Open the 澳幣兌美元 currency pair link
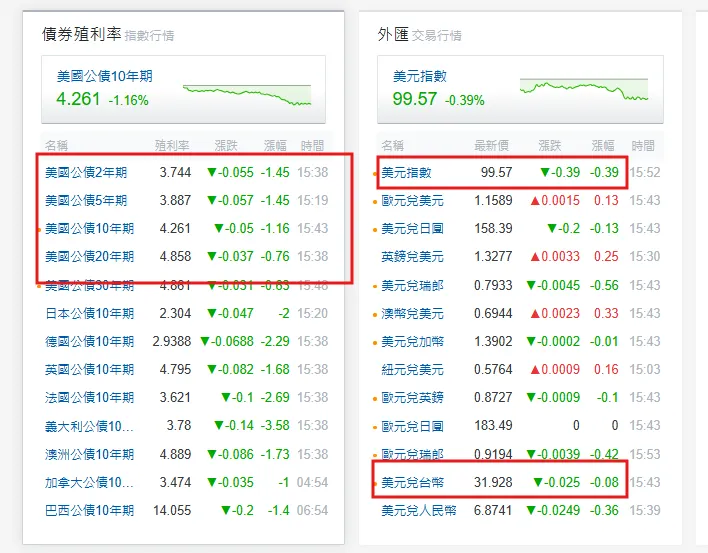This screenshot has width=708, height=553. click(412, 313)
